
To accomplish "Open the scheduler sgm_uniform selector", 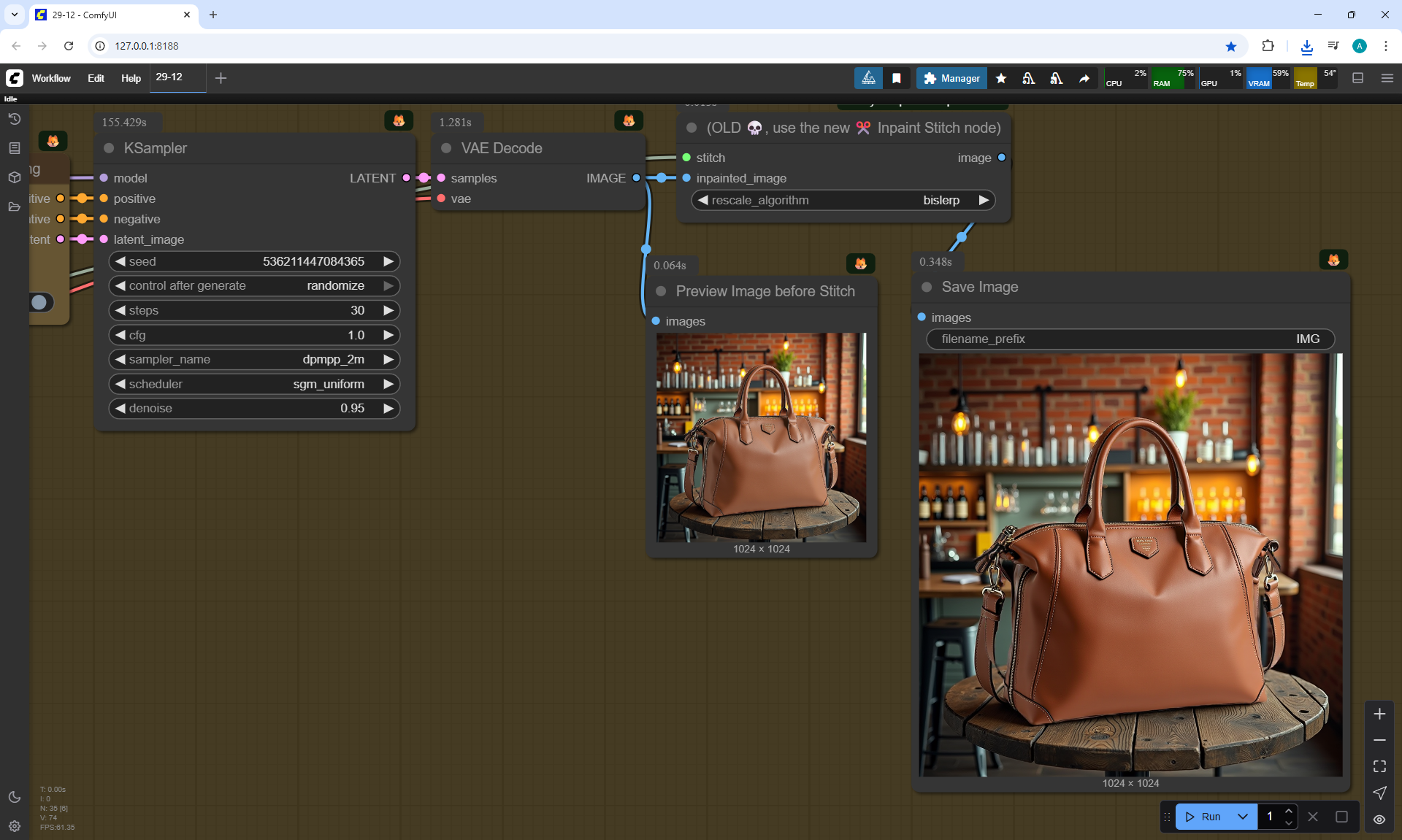I will (254, 384).
